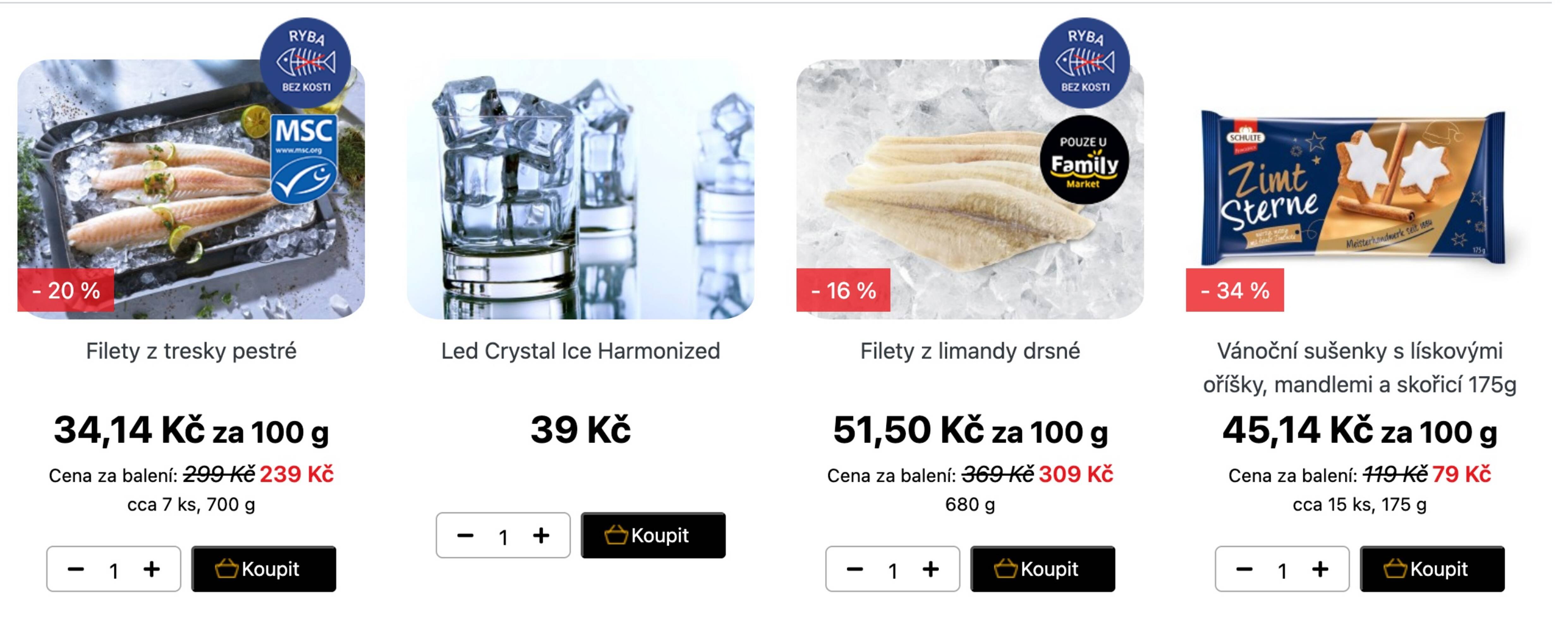Open Filety z limandy drsné product page
This screenshot has height=632, width=1568.
coord(970,351)
